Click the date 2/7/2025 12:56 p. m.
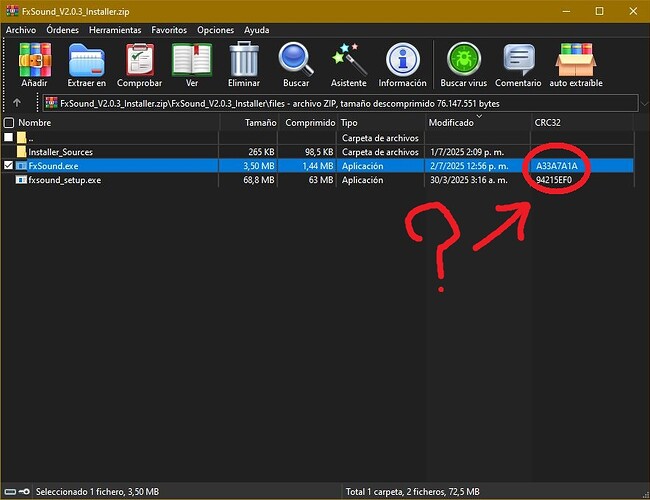Viewport: 650px width, 500px height. tap(469, 166)
